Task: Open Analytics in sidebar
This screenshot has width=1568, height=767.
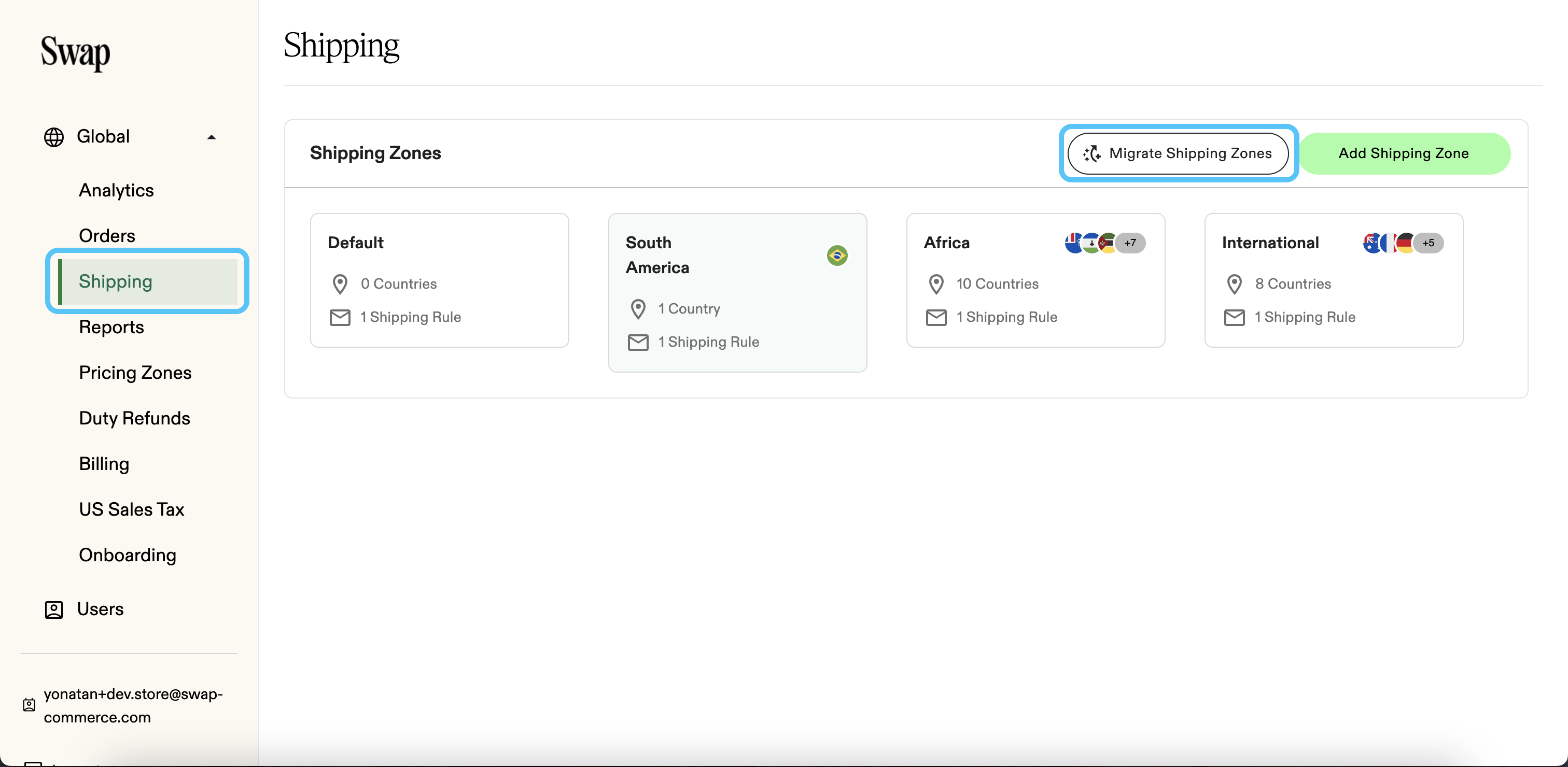Action: point(116,190)
